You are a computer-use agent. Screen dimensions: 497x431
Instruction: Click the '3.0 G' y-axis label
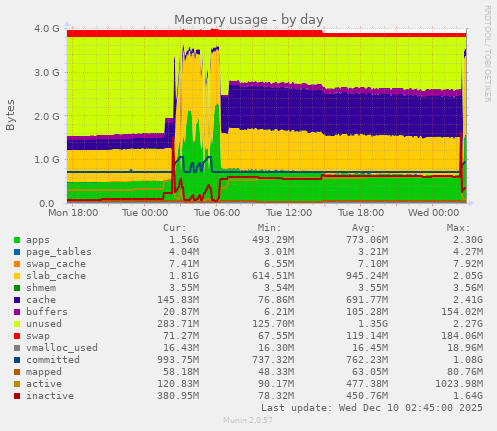click(47, 72)
